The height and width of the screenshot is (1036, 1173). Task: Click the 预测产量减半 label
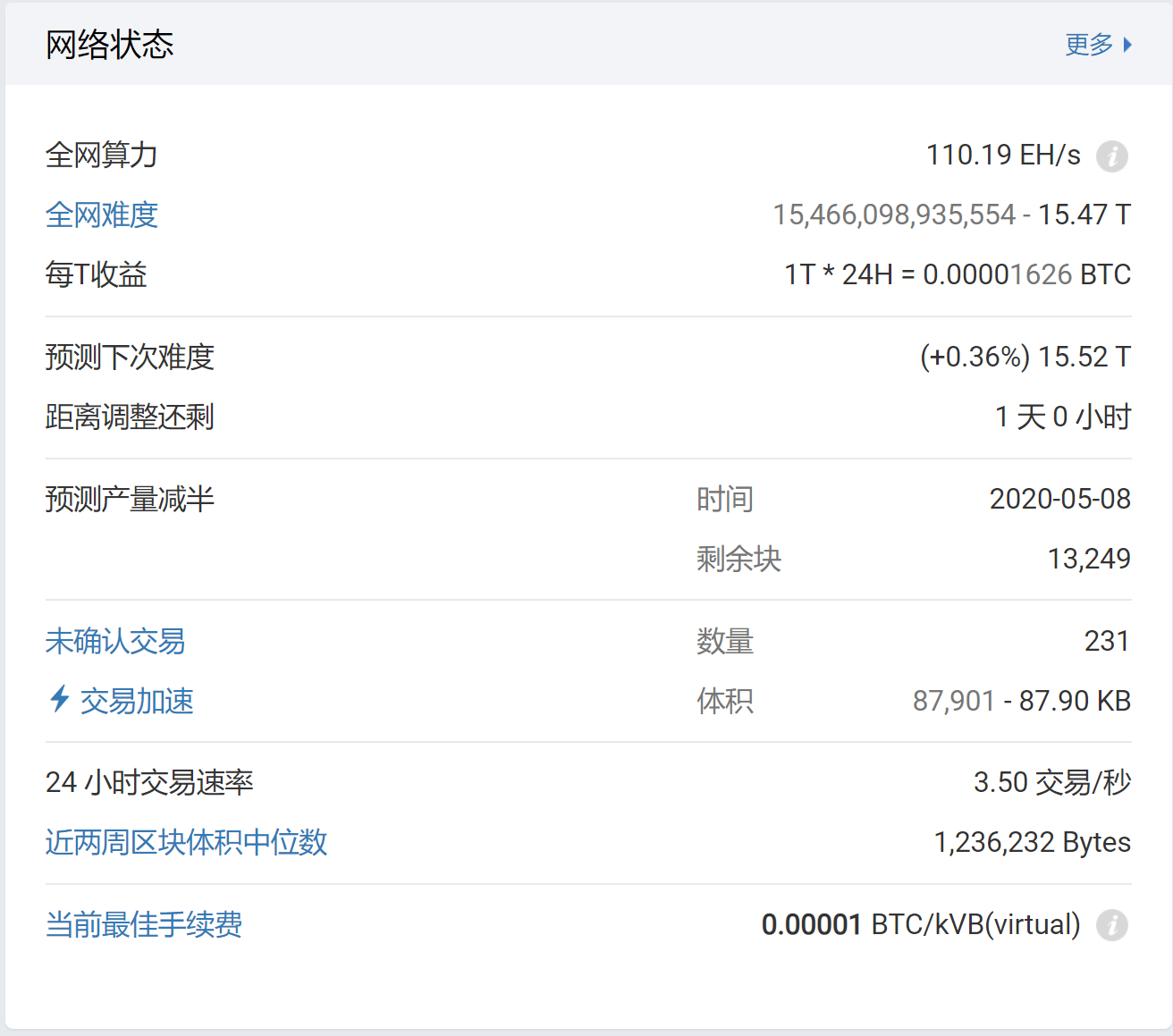pos(131,499)
